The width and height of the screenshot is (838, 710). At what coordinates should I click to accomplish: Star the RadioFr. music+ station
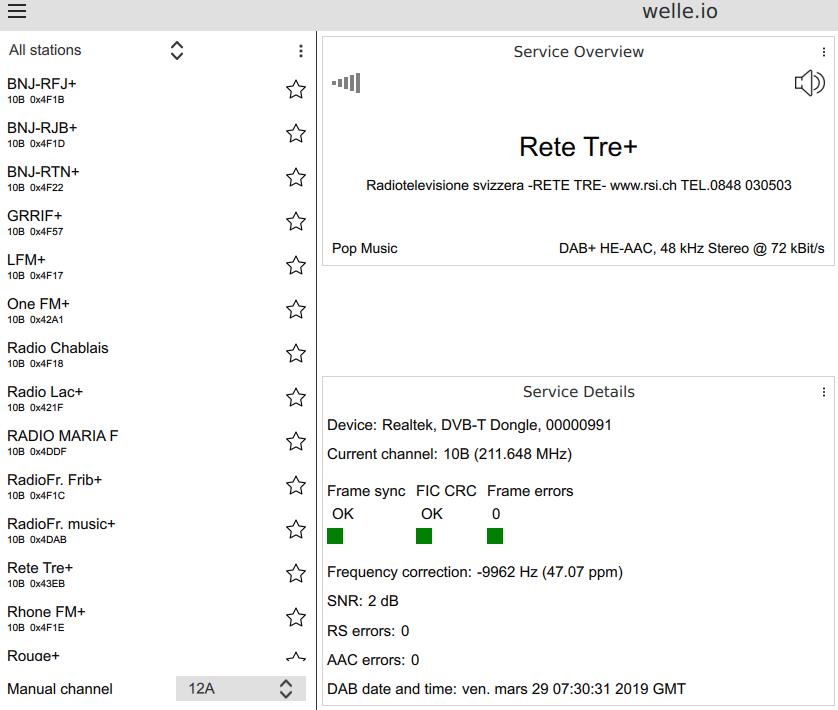296,529
